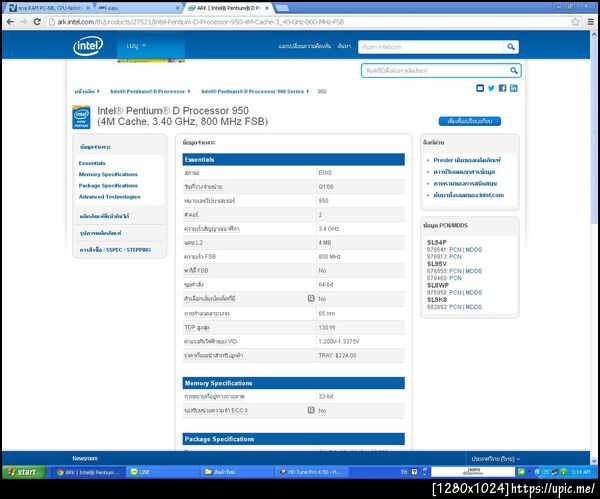
Task: Click the email share icon
Action: pyautogui.click(x=480, y=88)
